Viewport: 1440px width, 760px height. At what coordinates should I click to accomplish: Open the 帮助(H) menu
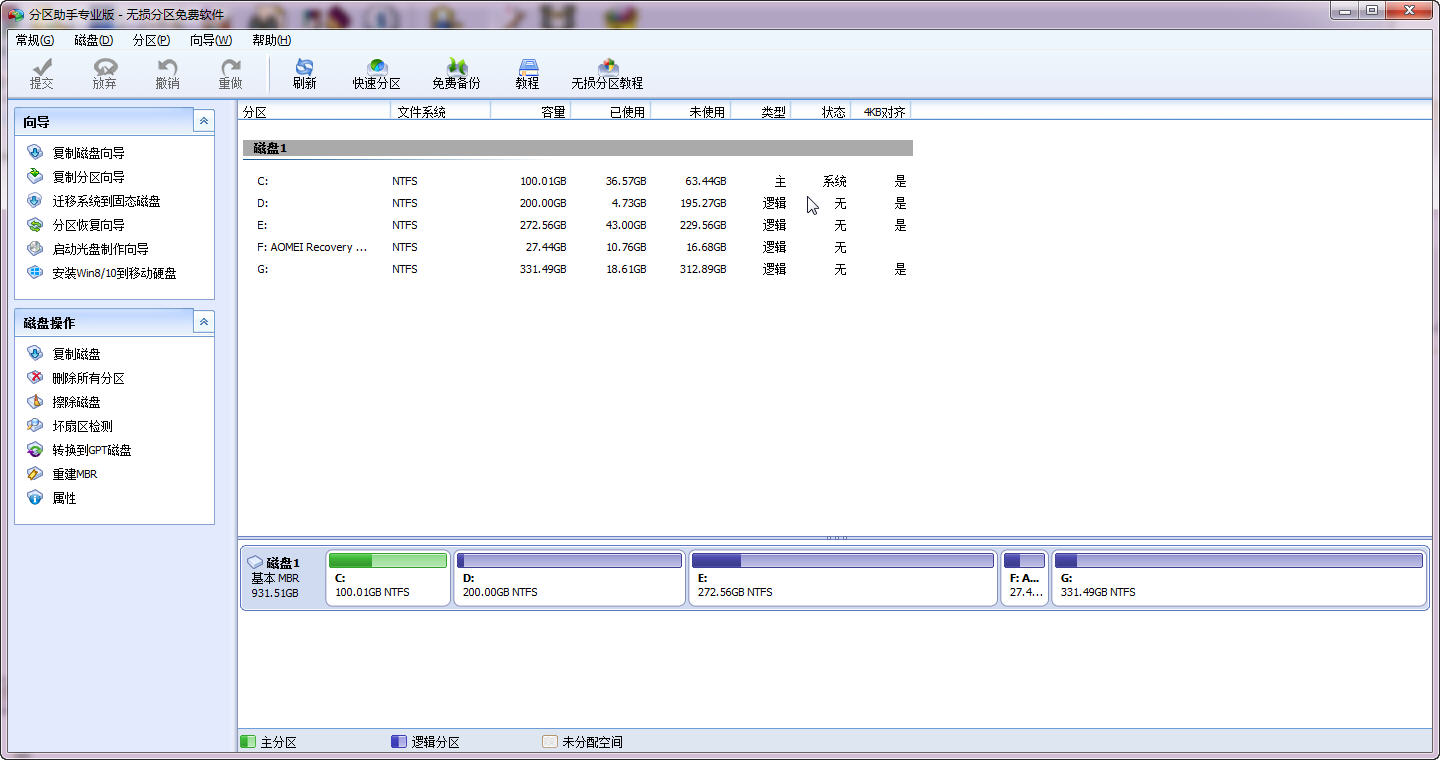click(271, 40)
